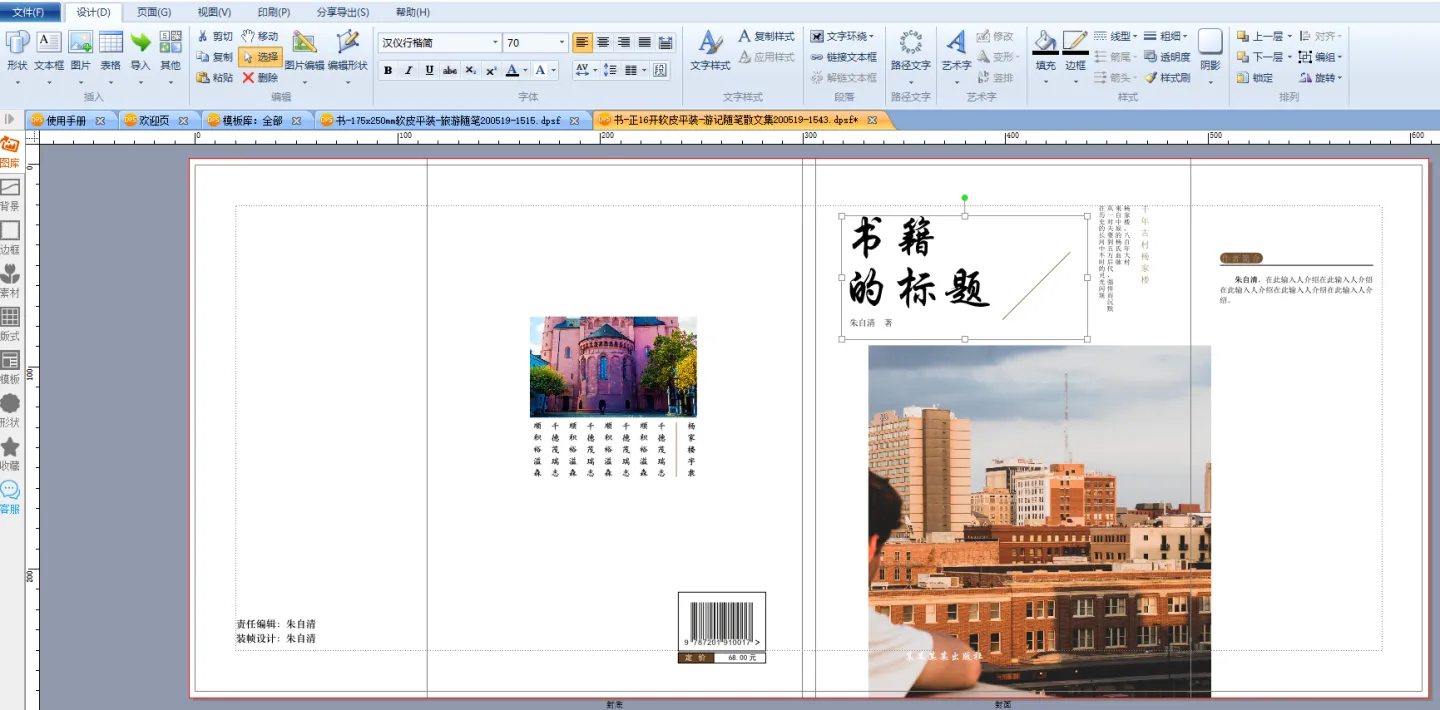Toggle strikethrough formatting
The image size is (1440, 710).
pyautogui.click(x=450, y=70)
